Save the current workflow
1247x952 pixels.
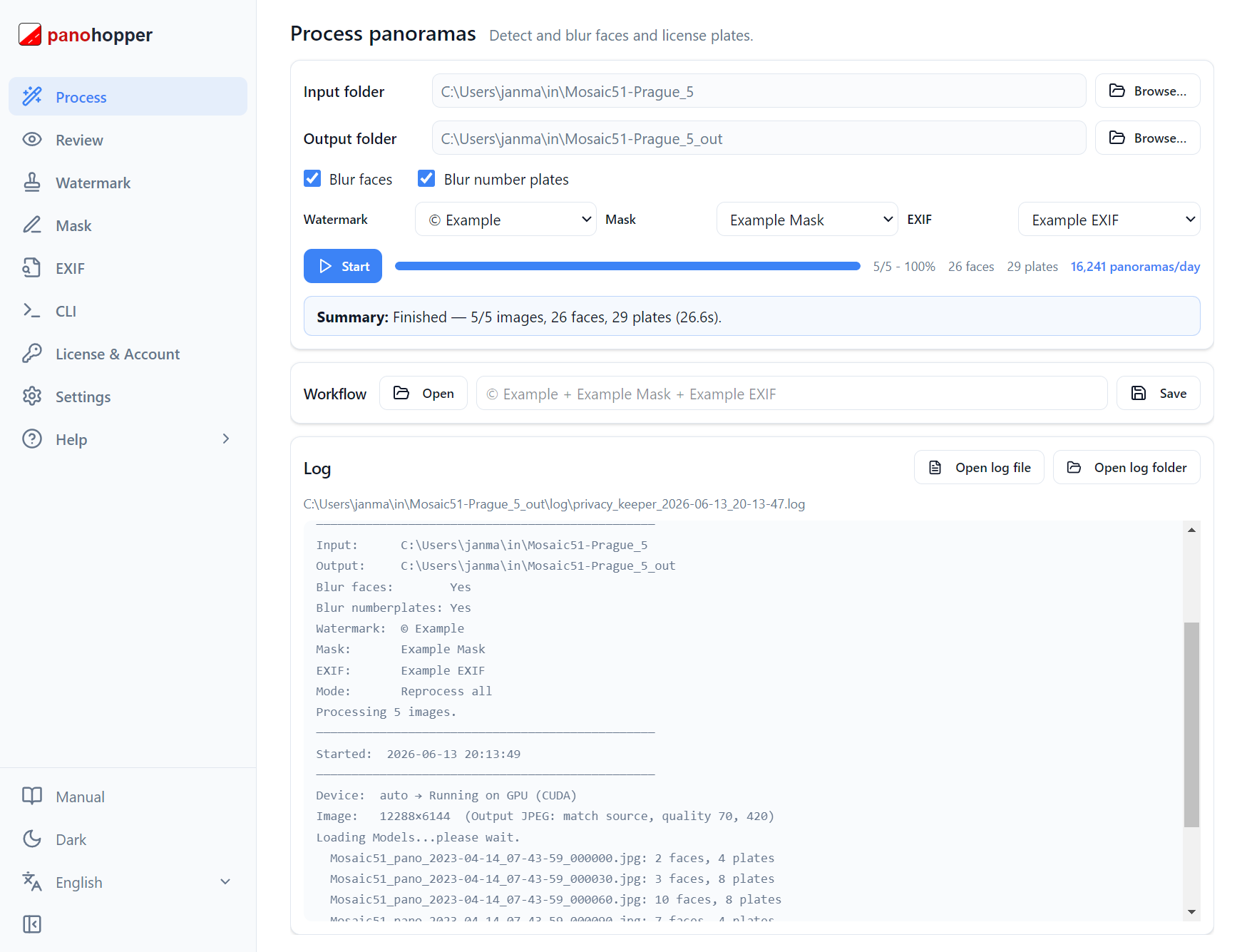point(1158,393)
